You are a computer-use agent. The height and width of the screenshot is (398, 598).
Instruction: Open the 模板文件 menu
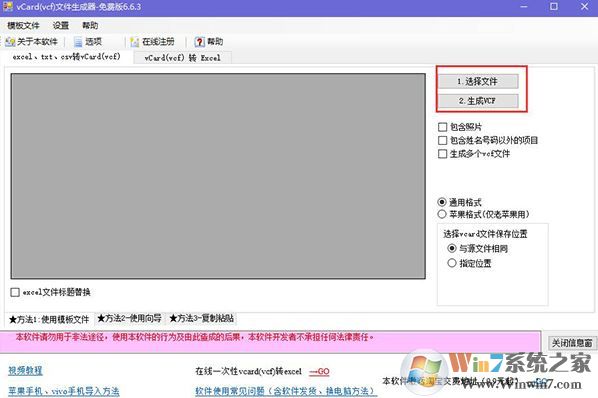coord(23,26)
